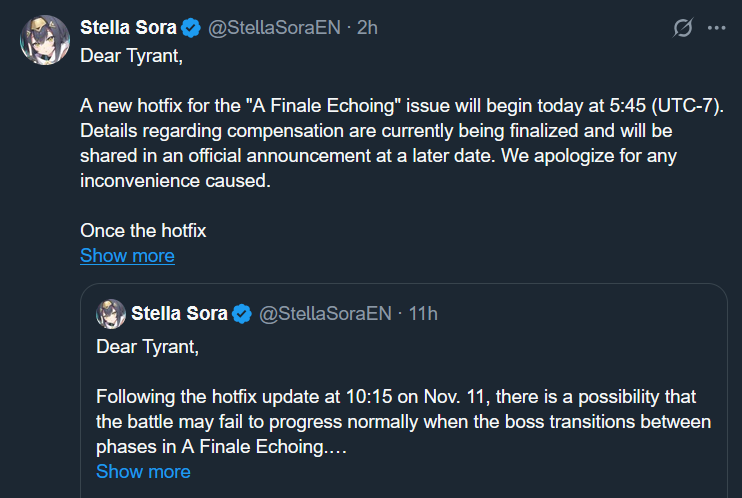Click the 11h timestamp in quoted post
This screenshot has height=498, width=742.
click(x=423, y=314)
